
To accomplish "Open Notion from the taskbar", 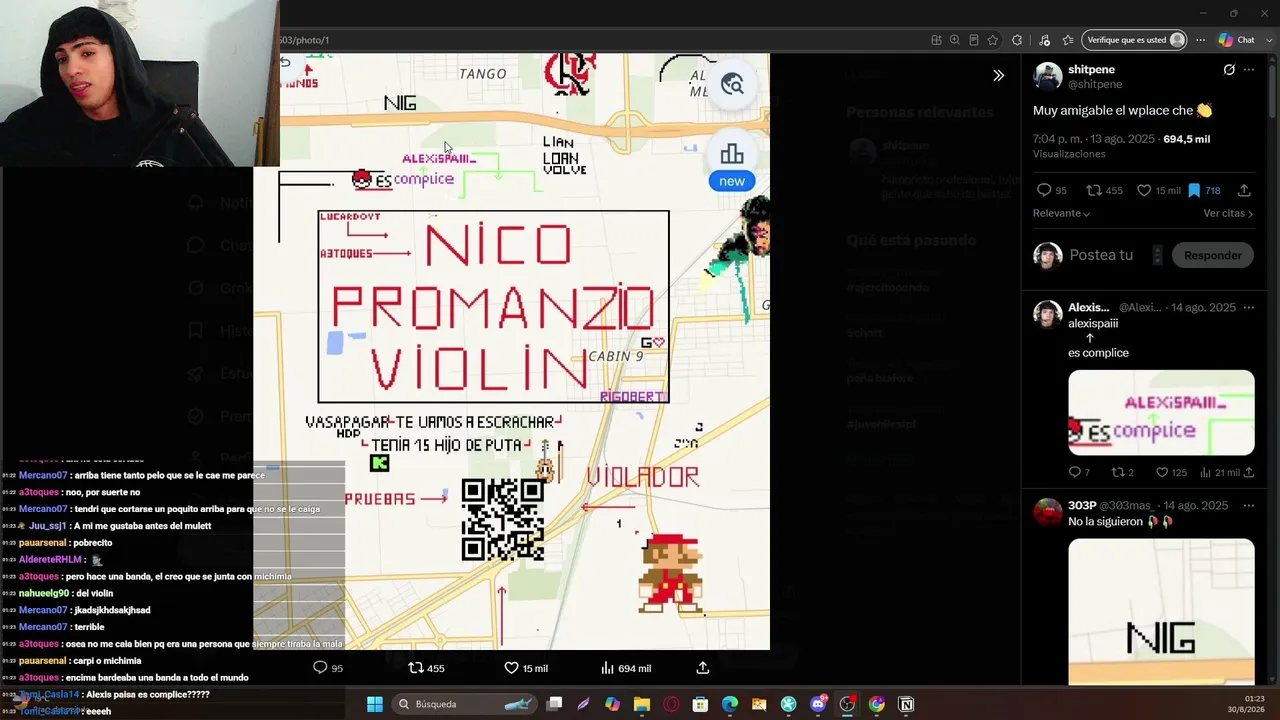I will 906,704.
